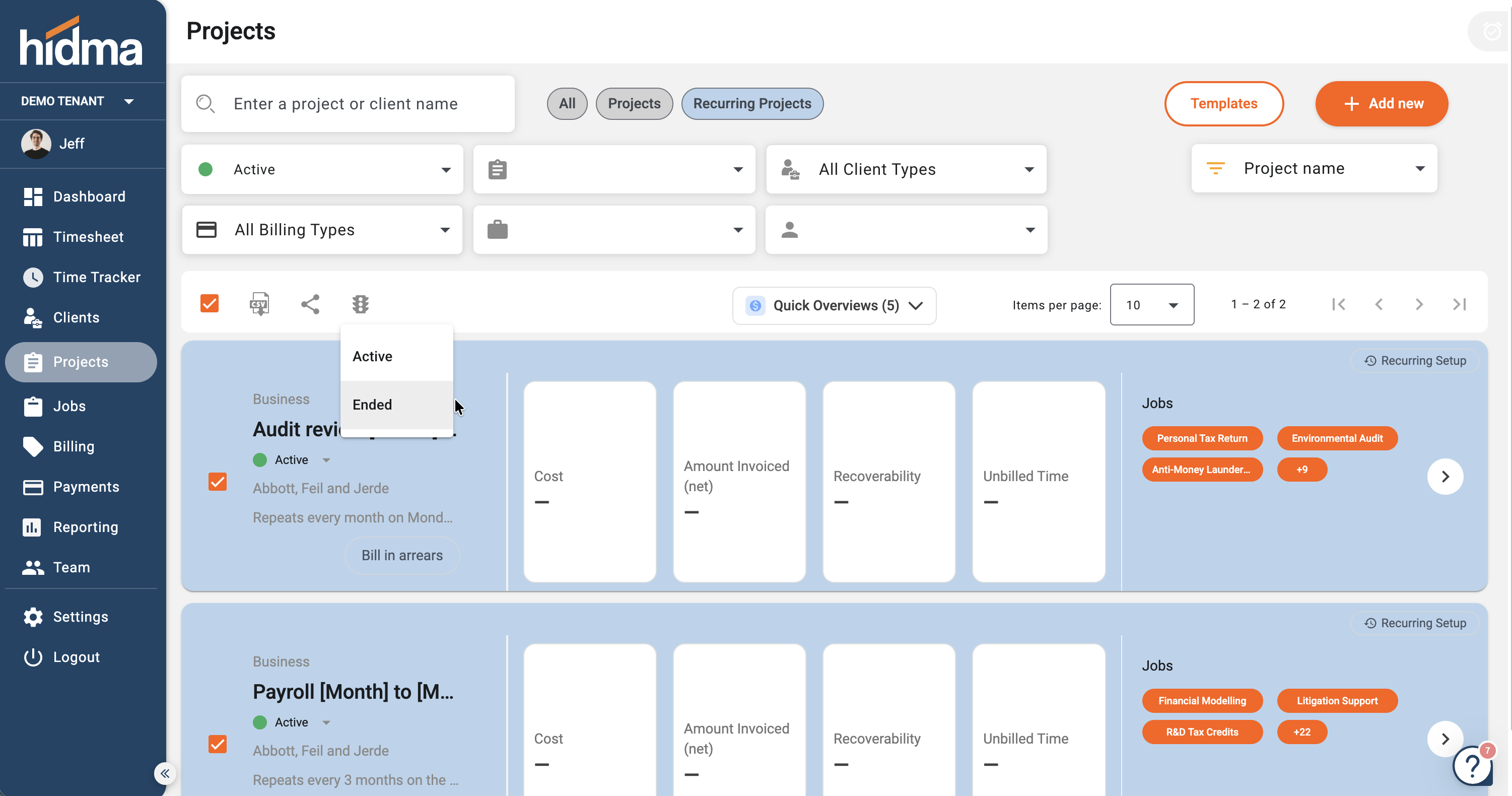Open Recurring Setup for Audit review
Screen dimensions: 1512x796
(1415, 361)
